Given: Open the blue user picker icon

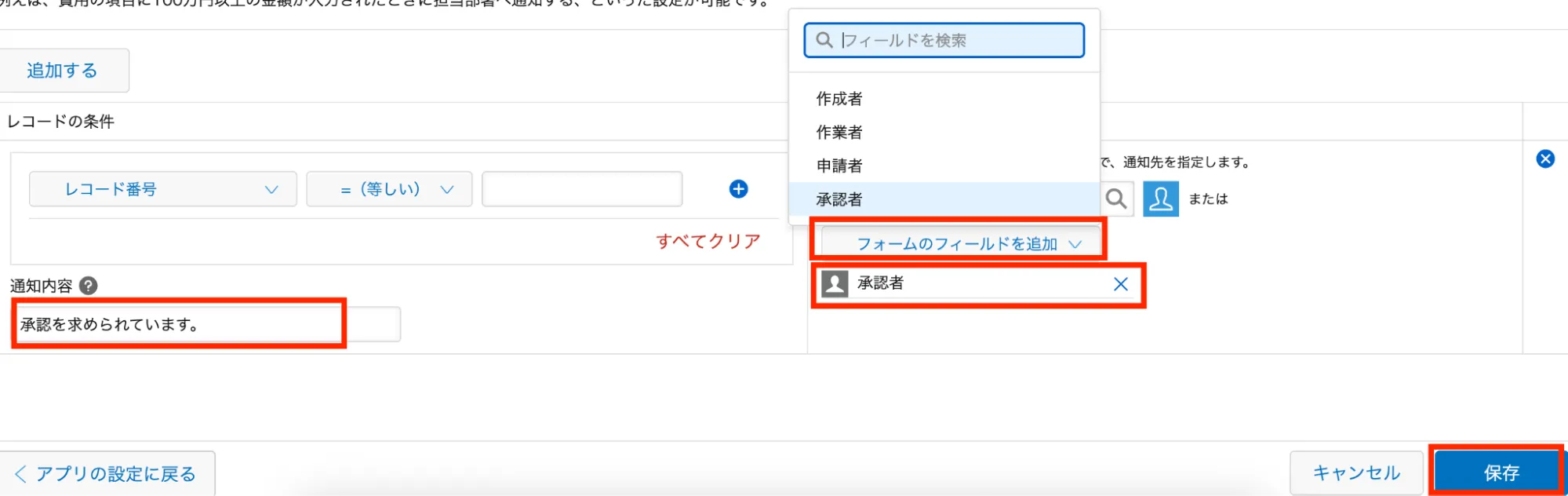Looking at the screenshot, I should (1160, 199).
